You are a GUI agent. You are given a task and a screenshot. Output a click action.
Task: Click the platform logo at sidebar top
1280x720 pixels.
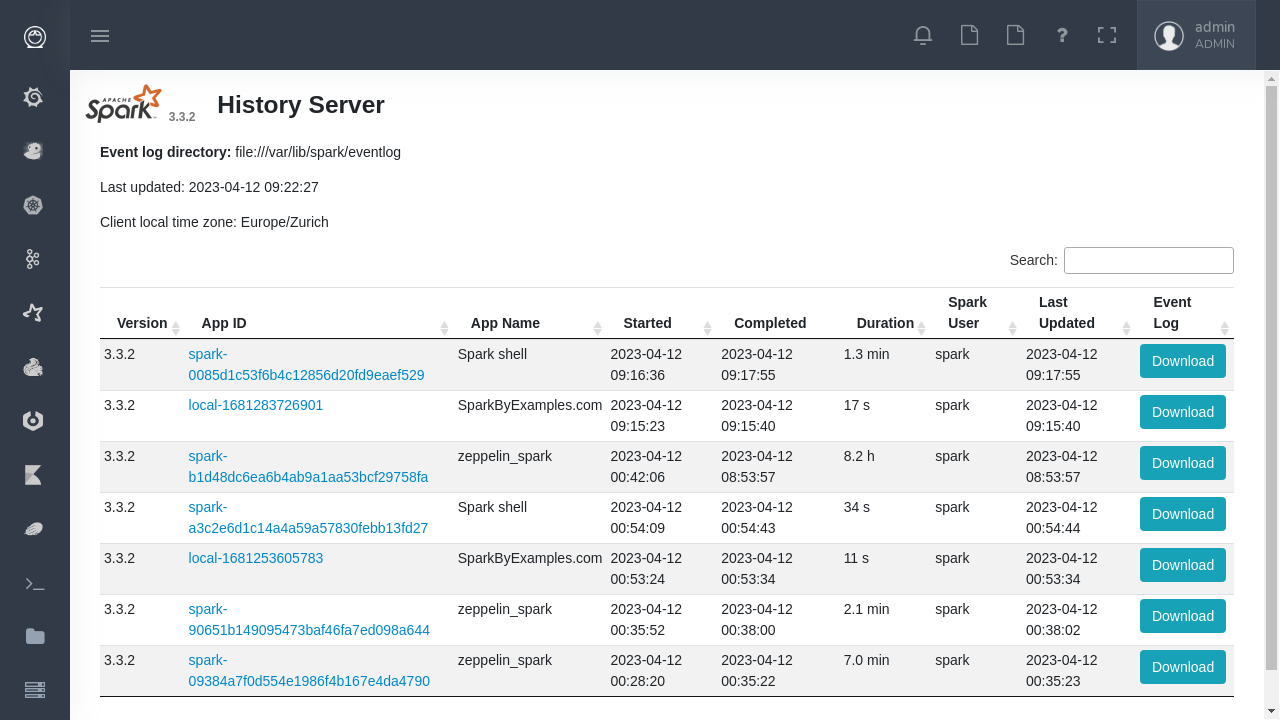click(35, 37)
